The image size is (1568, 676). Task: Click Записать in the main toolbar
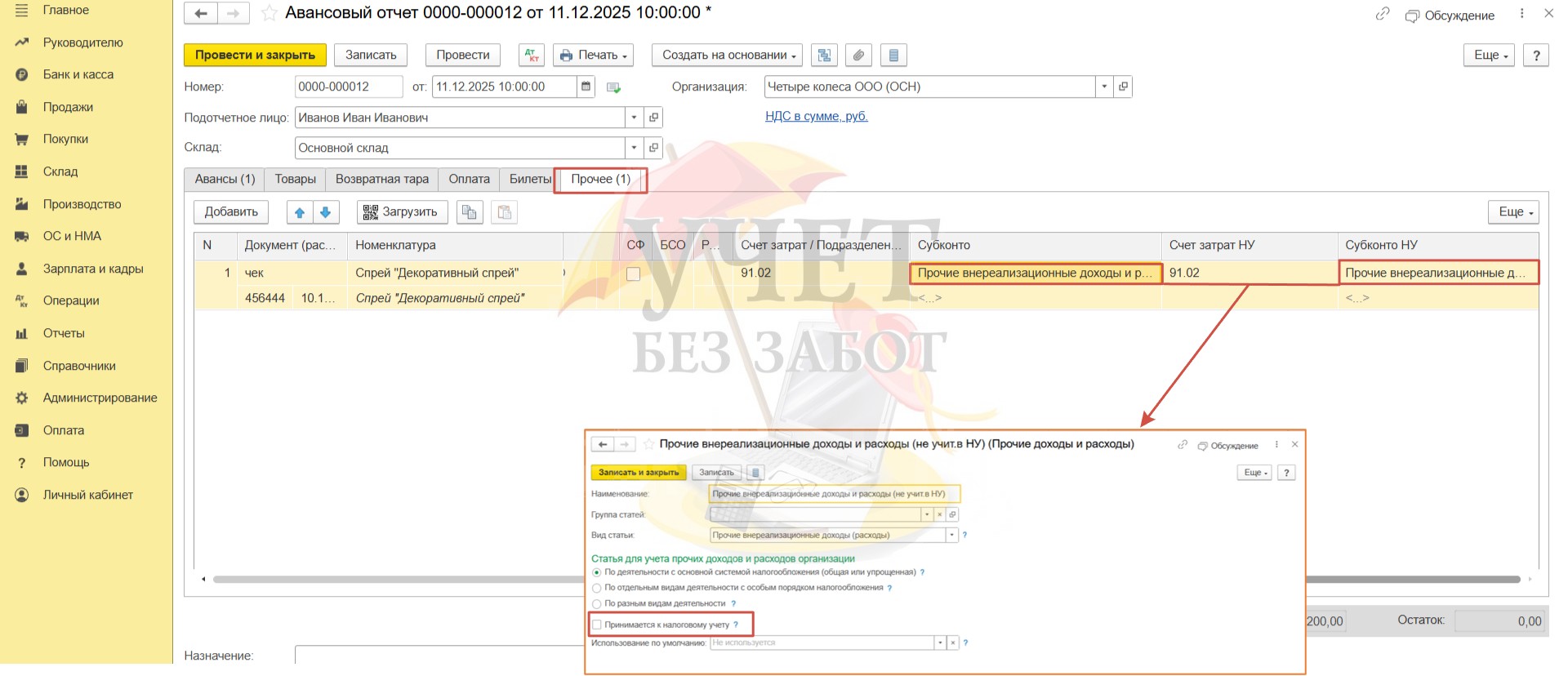coord(371,55)
